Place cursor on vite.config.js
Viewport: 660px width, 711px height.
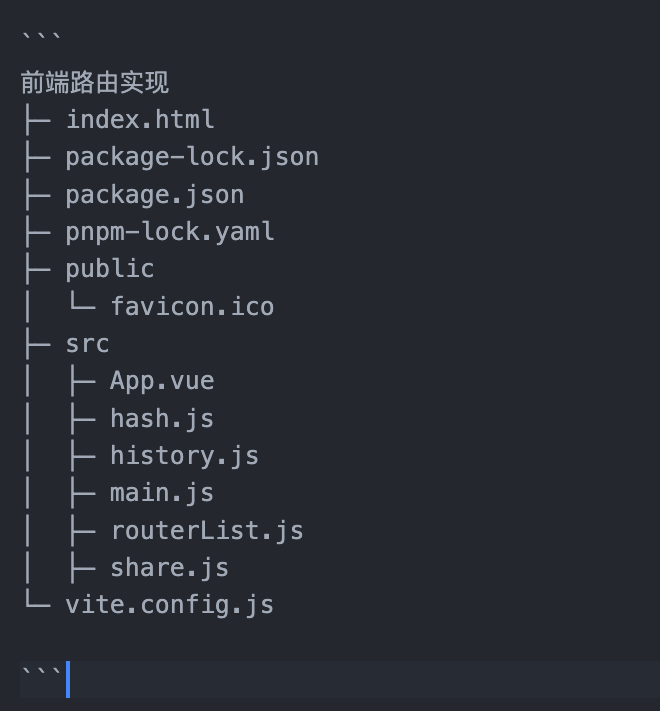[170, 606]
